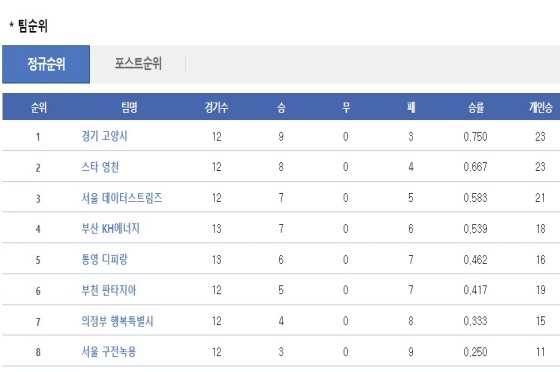The height and width of the screenshot is (372, 560).
Task: Open the 스타 영천 team link
Action: (x=100, y=167)
